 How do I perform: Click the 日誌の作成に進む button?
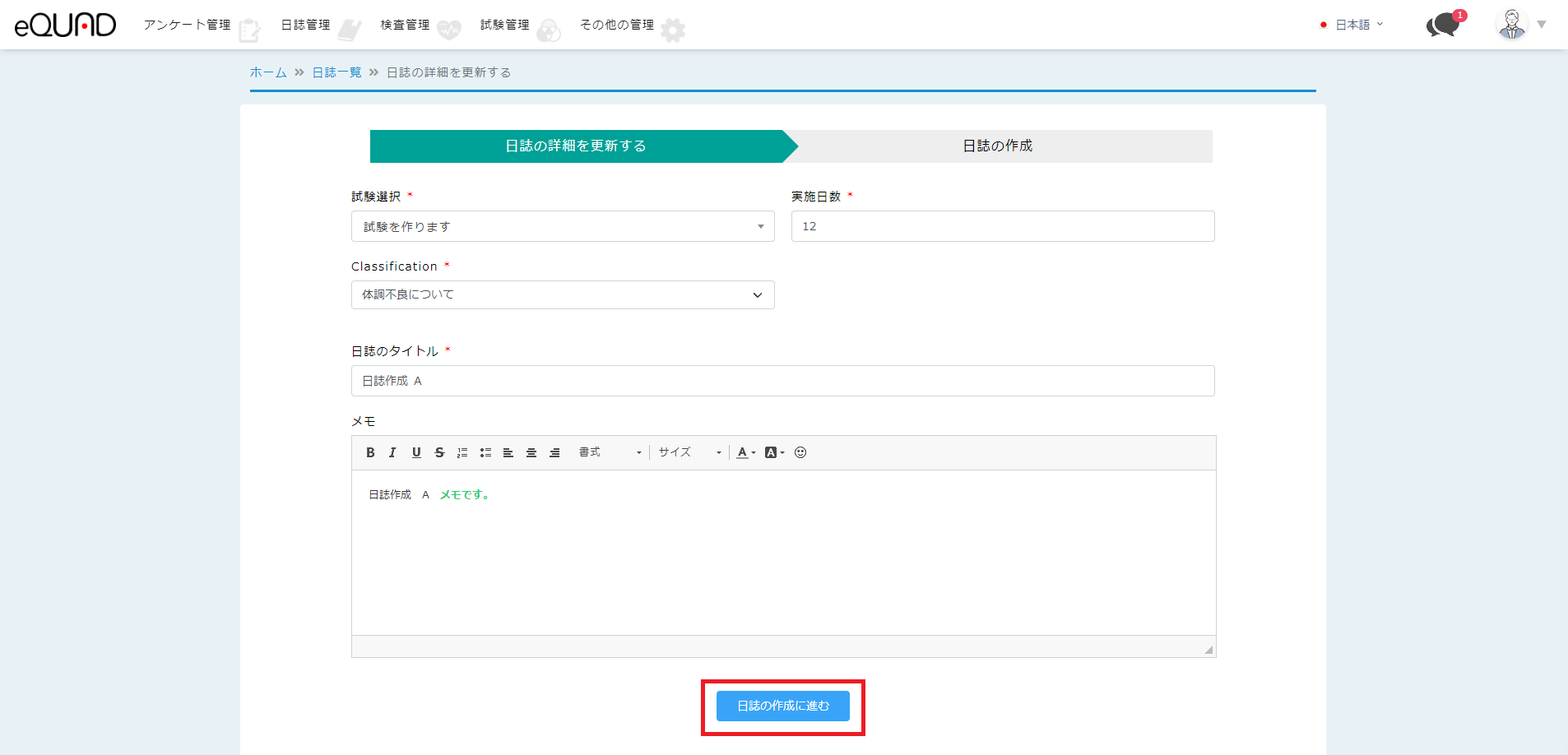pos(782,706)
